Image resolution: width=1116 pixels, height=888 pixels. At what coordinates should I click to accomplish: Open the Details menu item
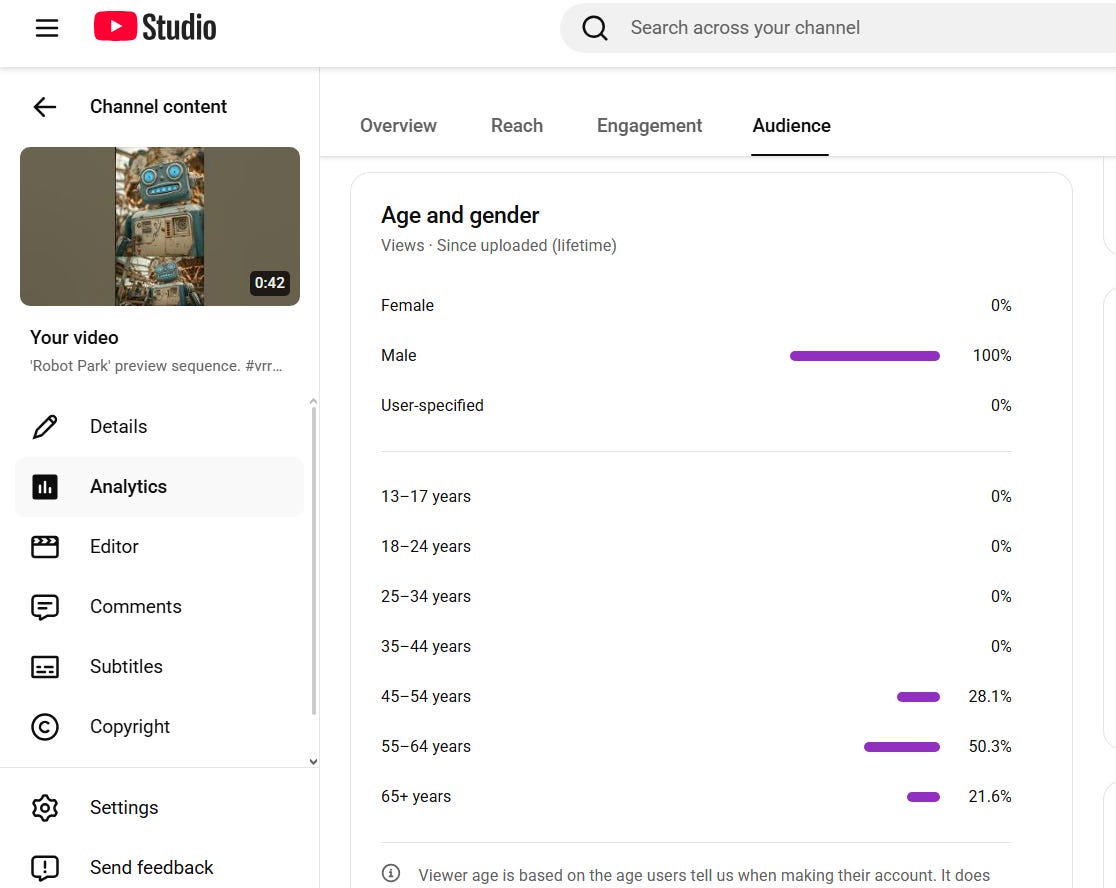click(160, 427)
